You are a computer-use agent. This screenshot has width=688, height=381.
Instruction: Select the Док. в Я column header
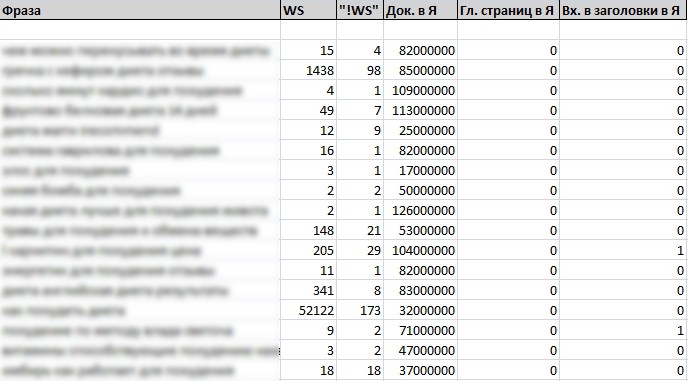click(420, 10)
